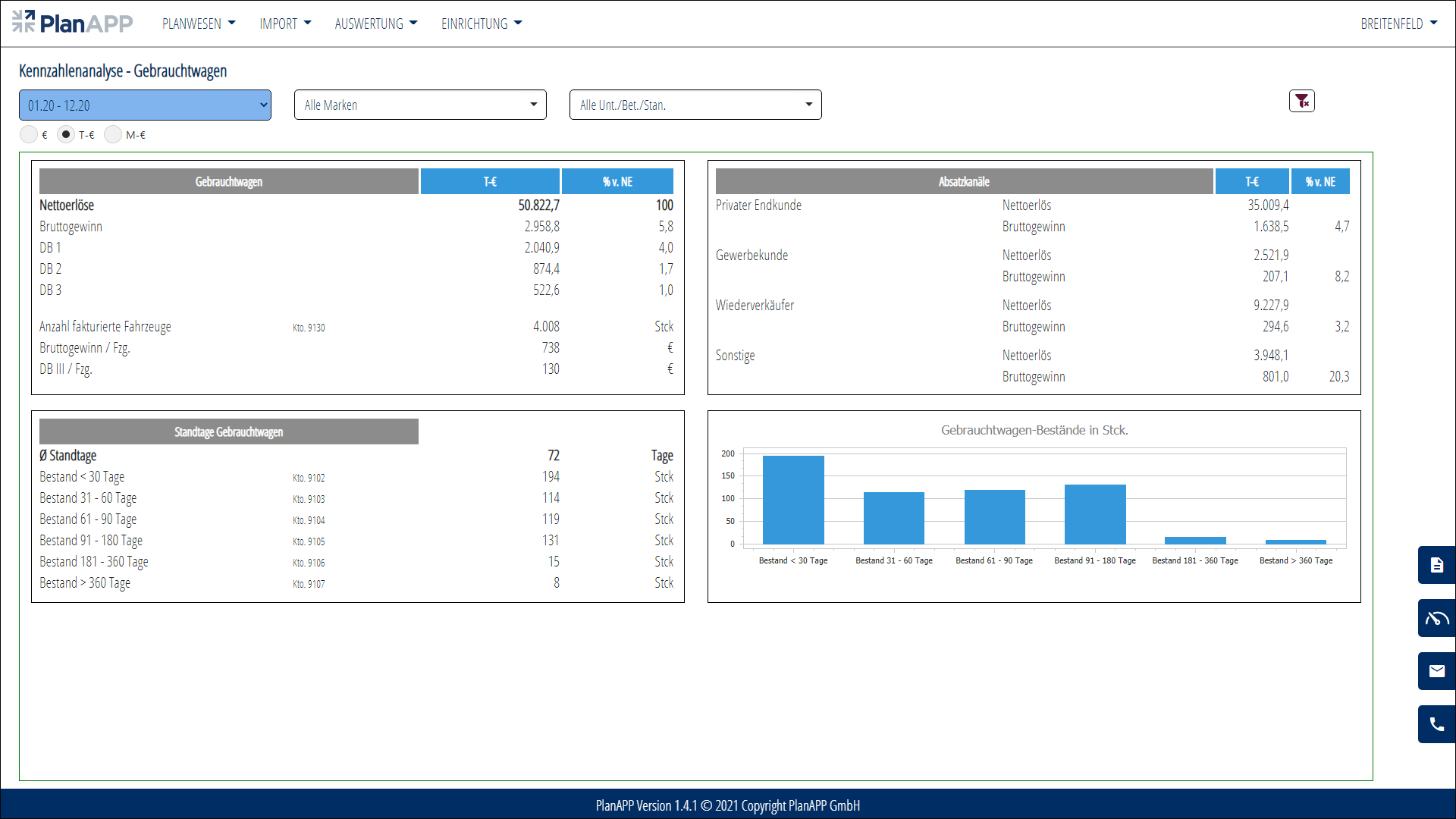Click the PlanAPP logo
1456x819 pixels.
73,23
